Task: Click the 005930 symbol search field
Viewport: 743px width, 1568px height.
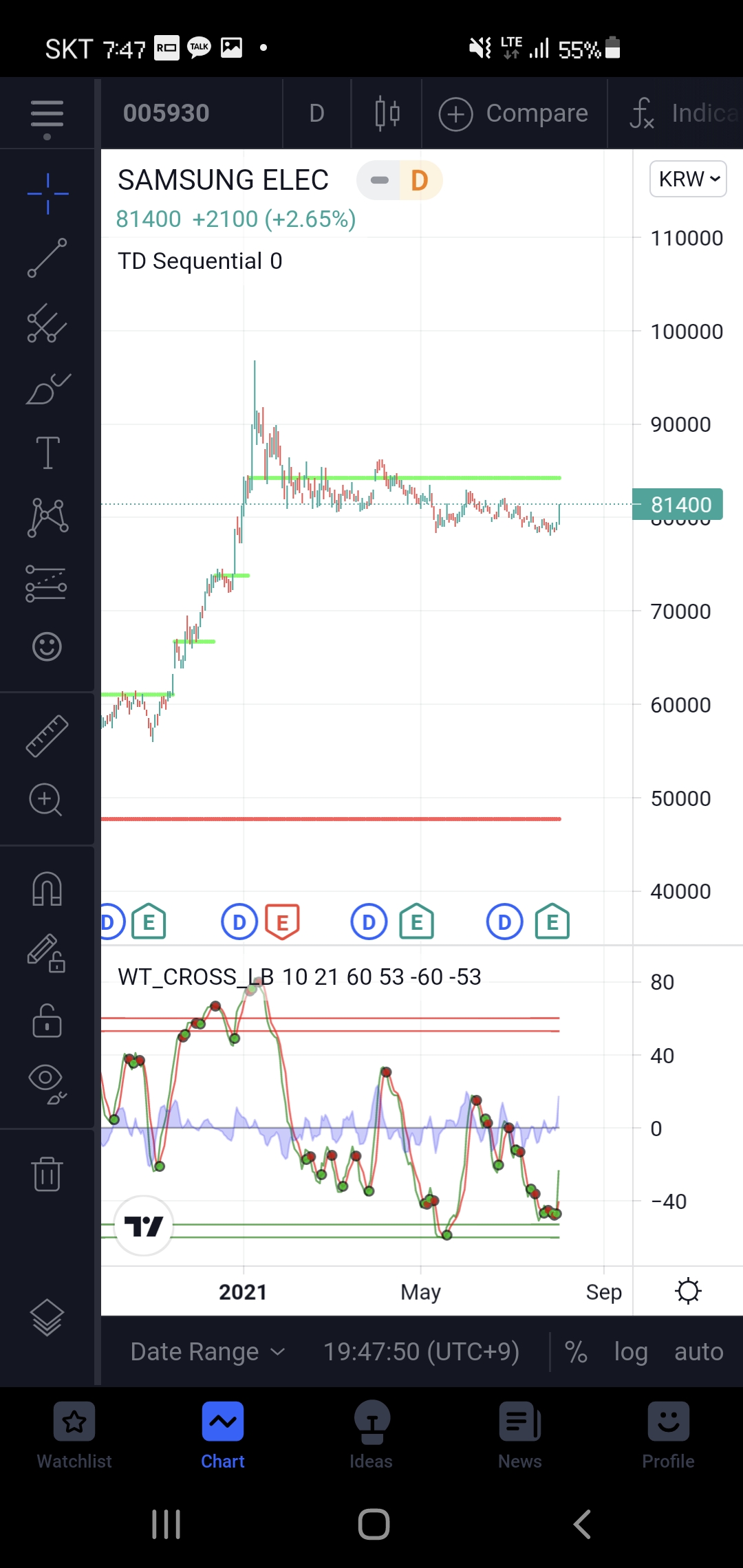Action: tap(166, 113)
